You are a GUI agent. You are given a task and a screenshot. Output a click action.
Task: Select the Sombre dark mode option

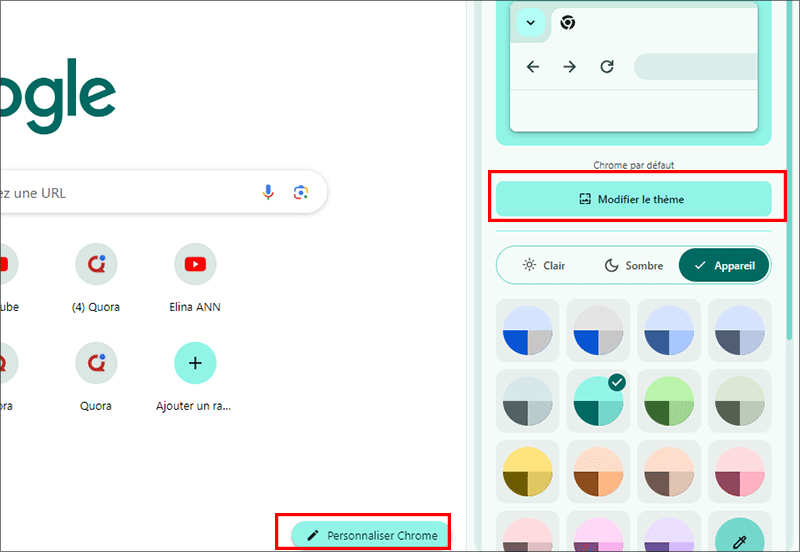634,265
